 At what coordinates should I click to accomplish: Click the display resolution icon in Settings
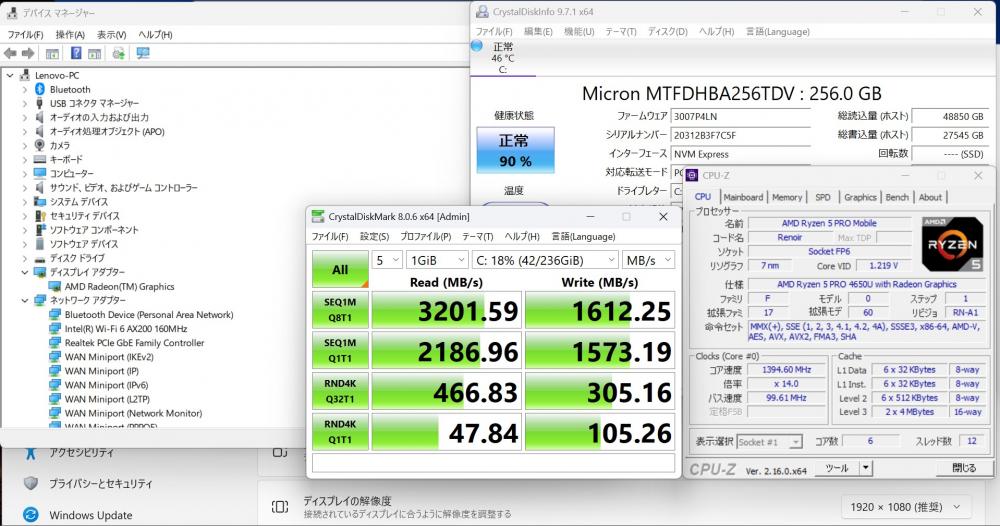pyautogui.click(x=279, y=507)
